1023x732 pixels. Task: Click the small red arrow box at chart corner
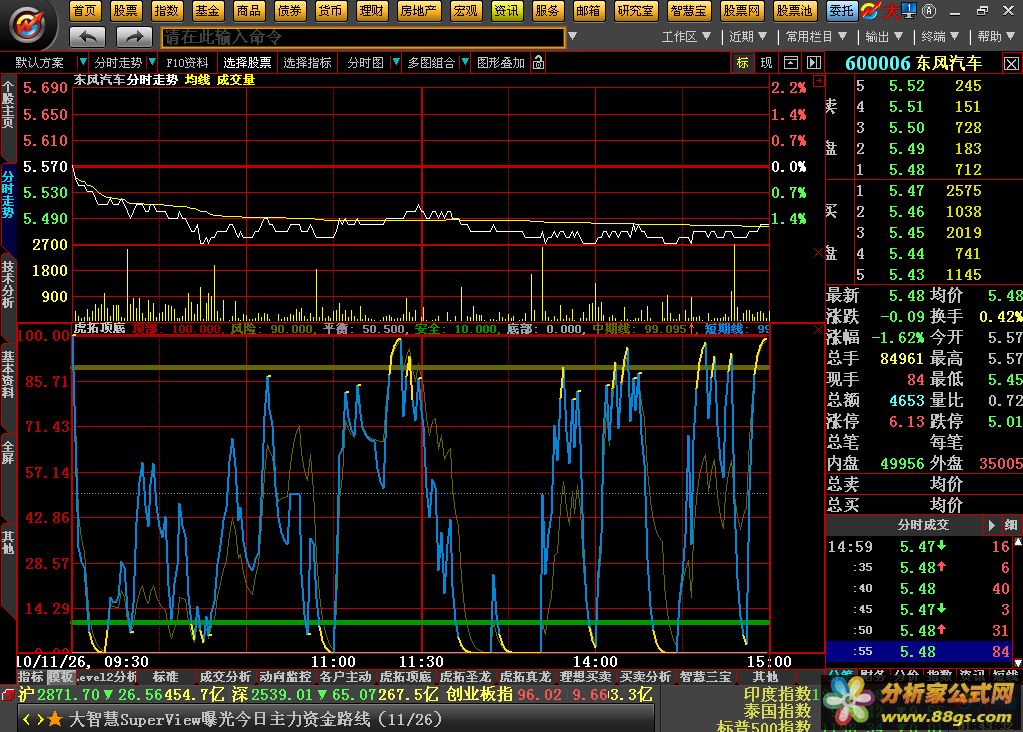(x=819, y=81)
